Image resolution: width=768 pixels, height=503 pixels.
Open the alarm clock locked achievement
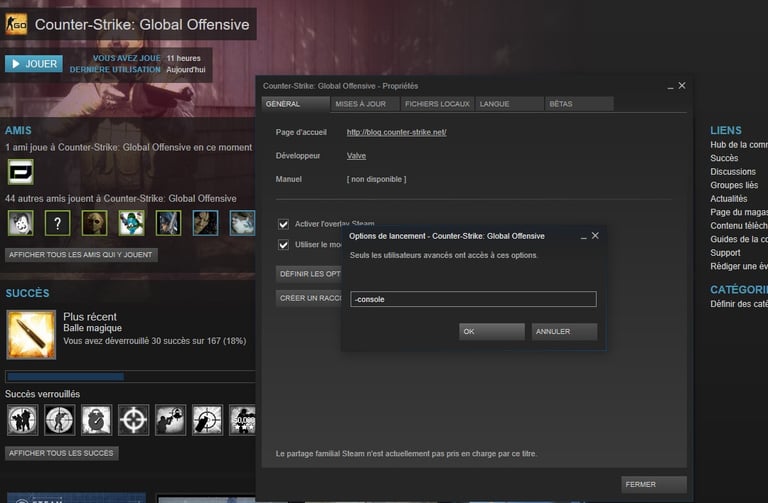[x=96, y=420]
